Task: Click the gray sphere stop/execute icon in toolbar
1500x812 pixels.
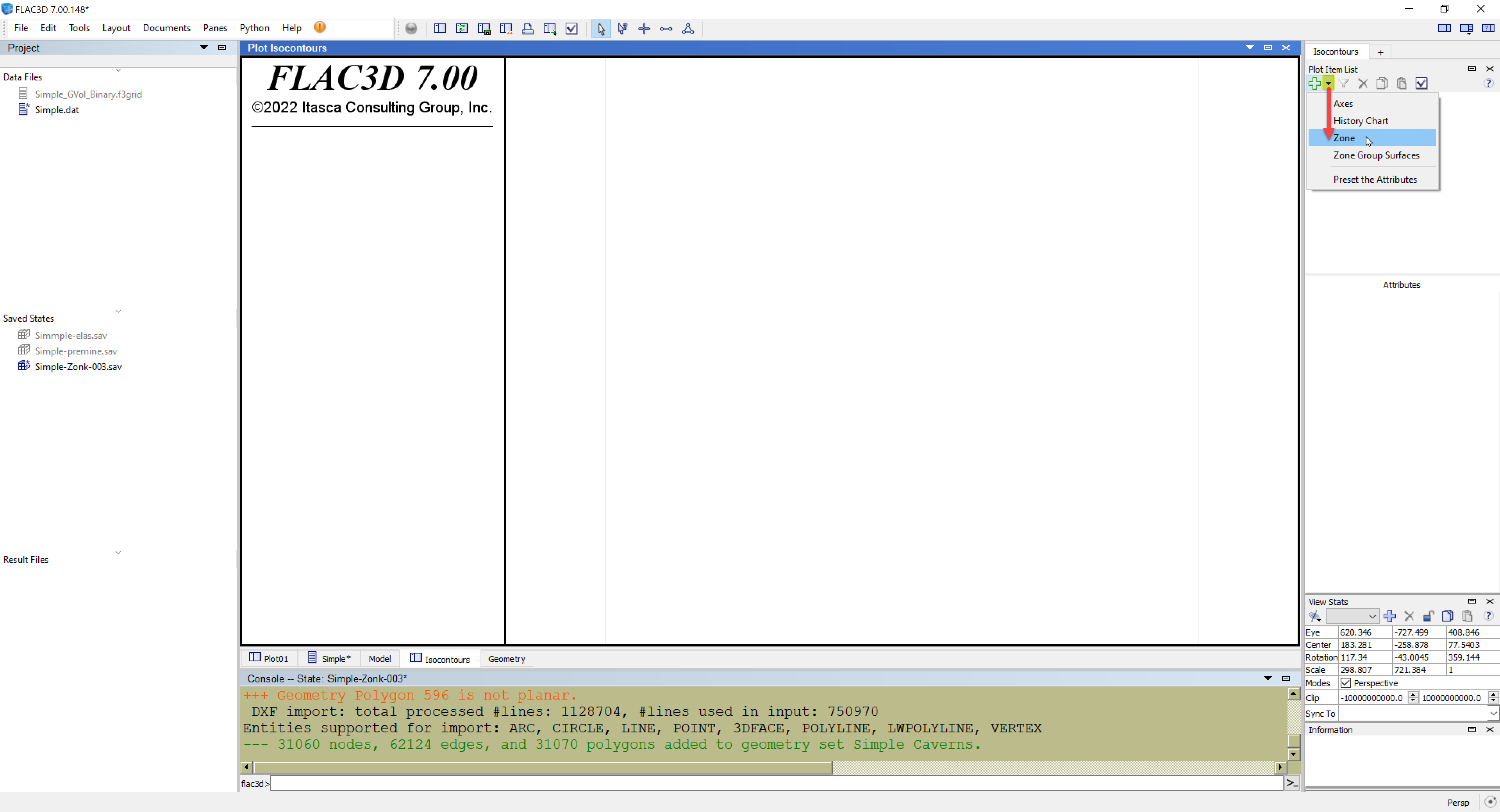Action: 411,28
